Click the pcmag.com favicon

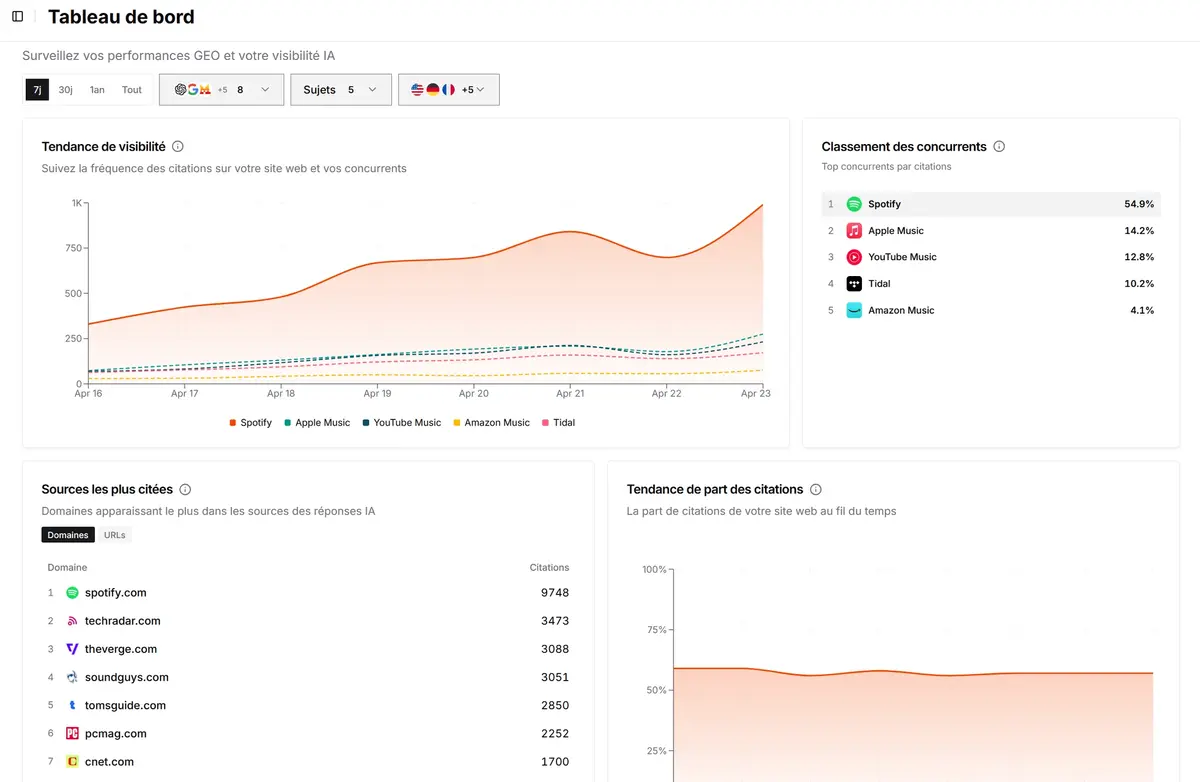coord(72,733)
